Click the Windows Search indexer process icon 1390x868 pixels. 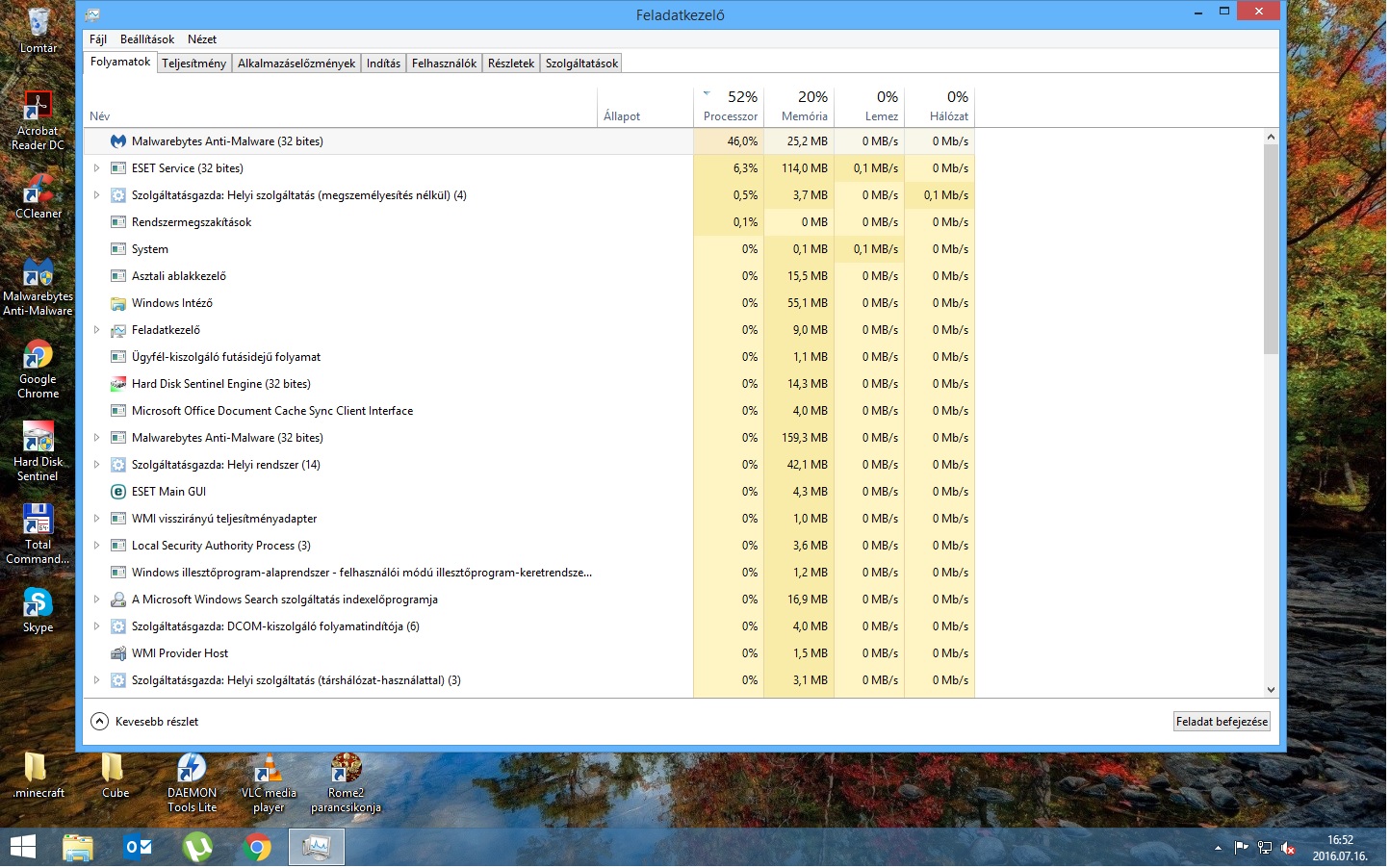click(118, 600)
